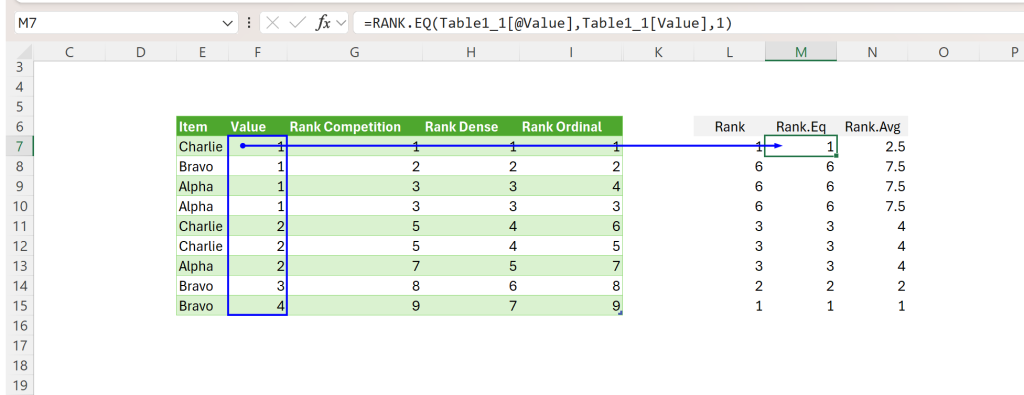The image size is (1024, 395).
Task: Select Rank.Eq cell 6 in row 8
Action: click(801, 166)
